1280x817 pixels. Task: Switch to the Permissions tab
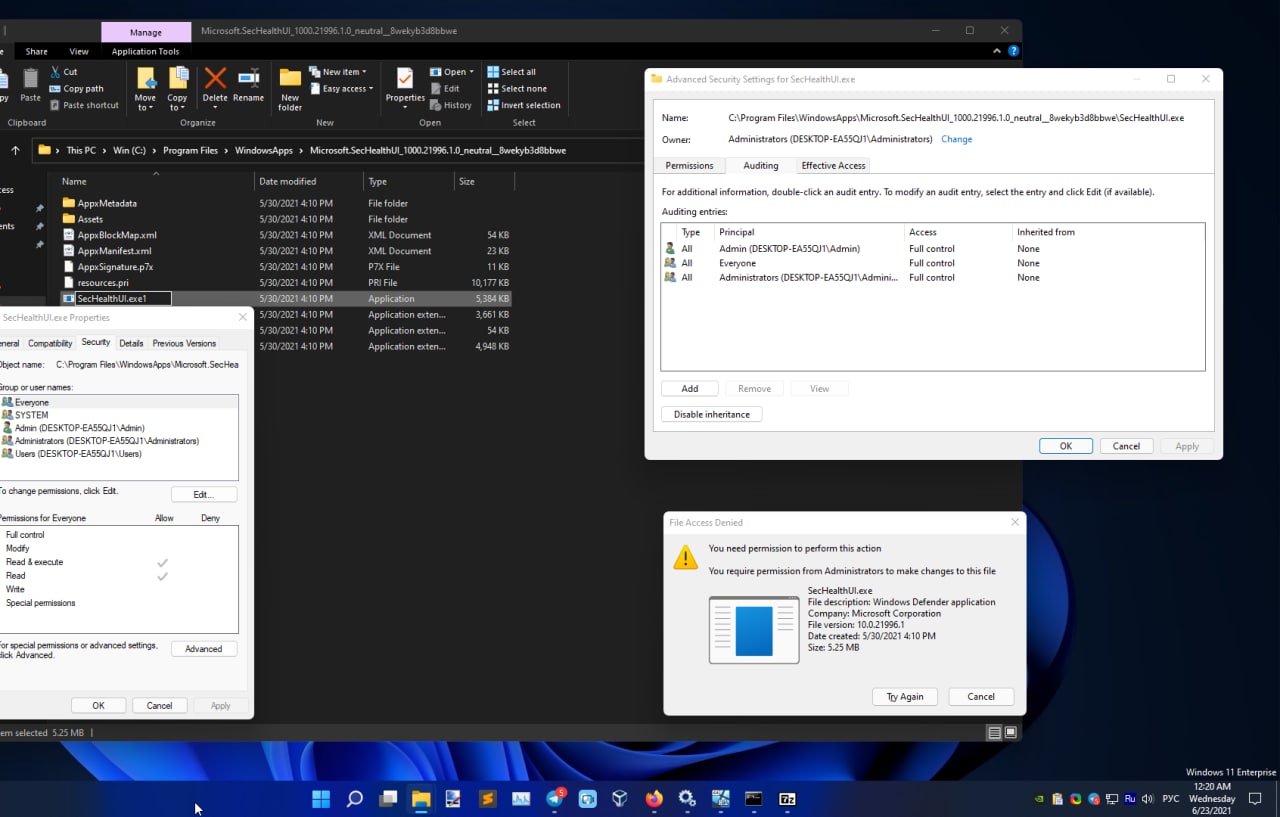coord(689,165)
